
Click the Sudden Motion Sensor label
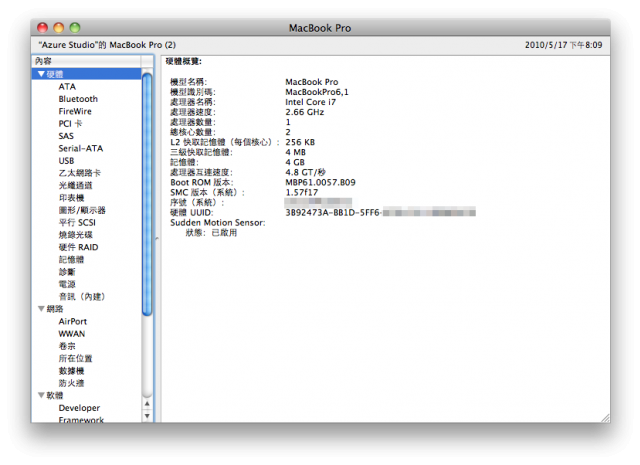[218, 222]
